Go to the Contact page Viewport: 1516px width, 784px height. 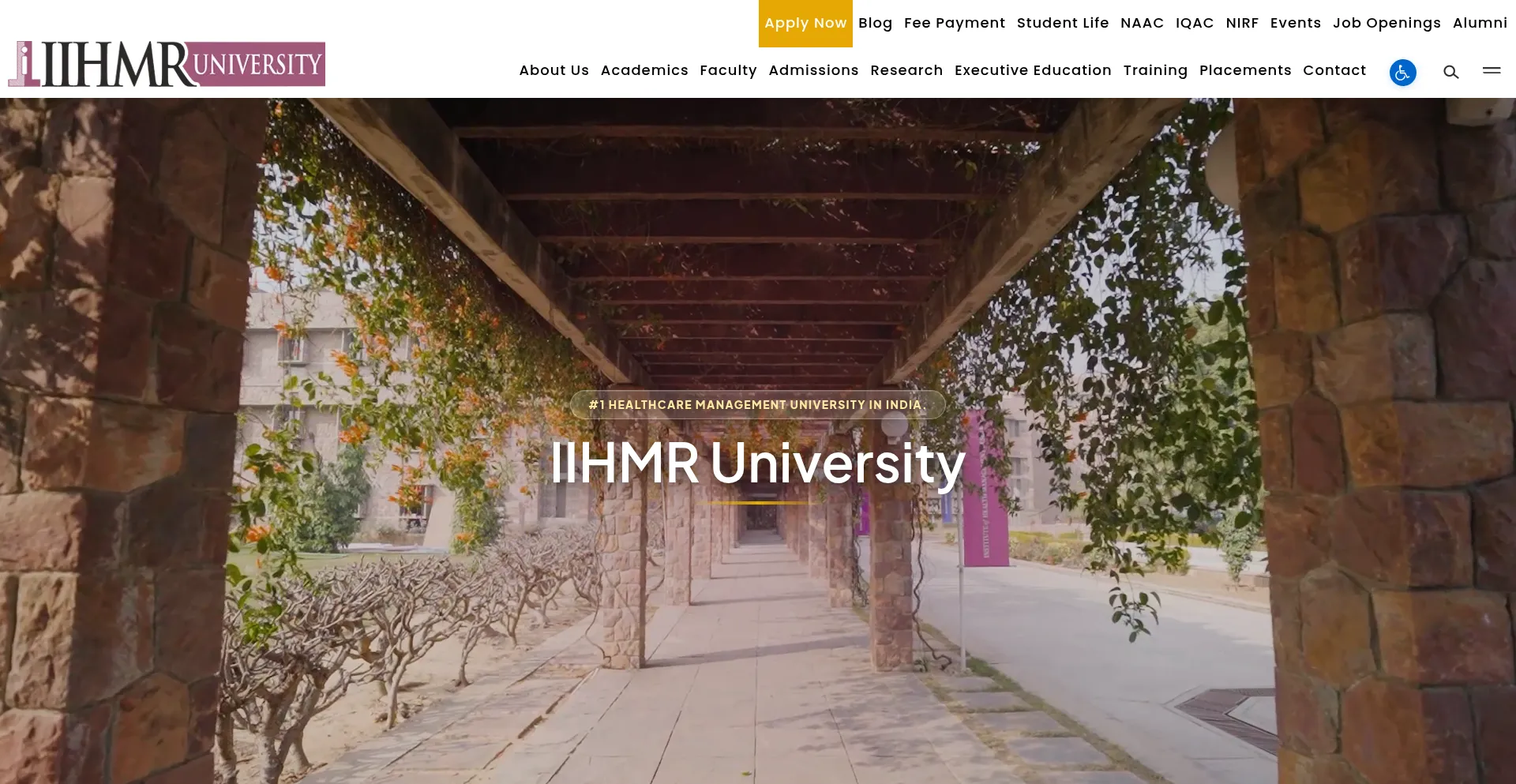(x=1334, y=70)
